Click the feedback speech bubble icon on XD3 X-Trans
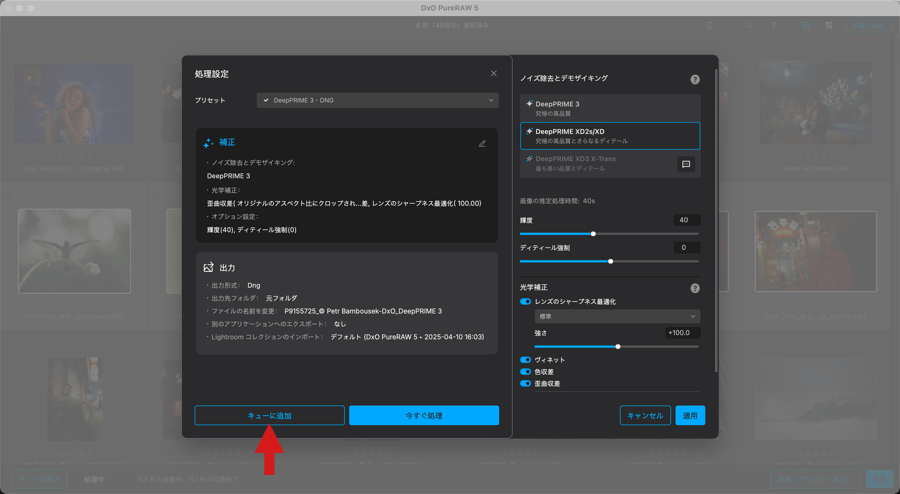The width and height of the screenshot is (900, 494). pos(686,165)
